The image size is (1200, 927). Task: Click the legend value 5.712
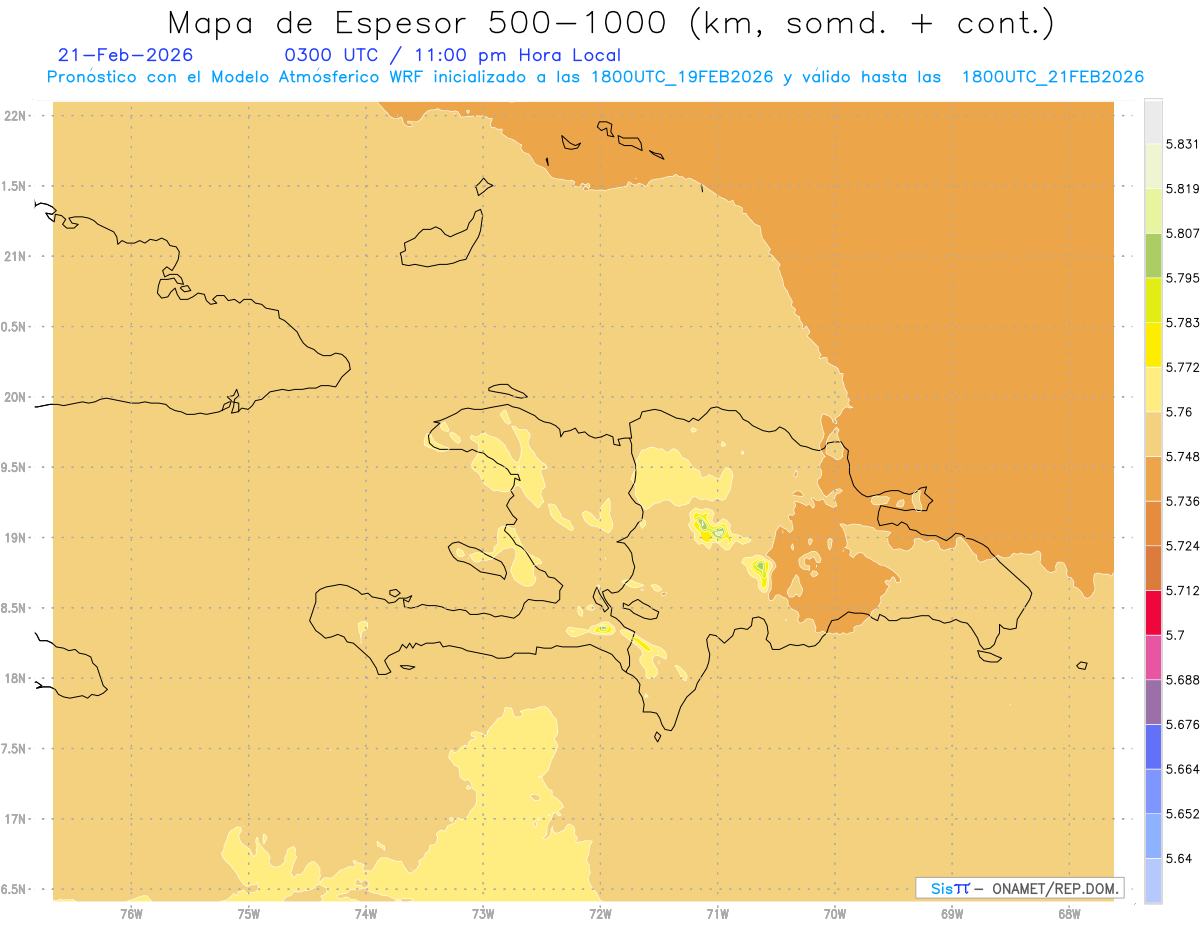click(1182, 590)
